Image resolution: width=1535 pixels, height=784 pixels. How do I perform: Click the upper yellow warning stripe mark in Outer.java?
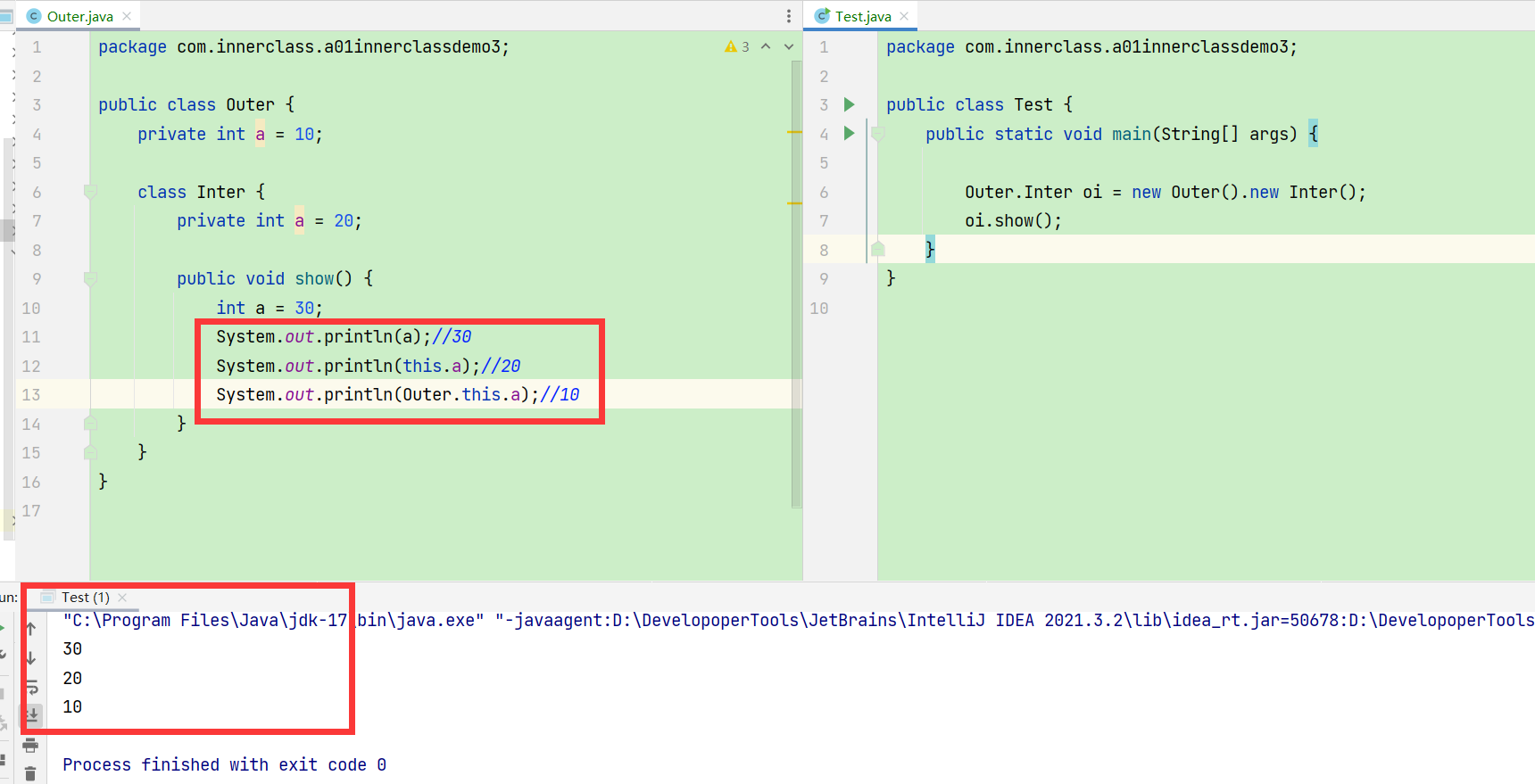point(794,132)
